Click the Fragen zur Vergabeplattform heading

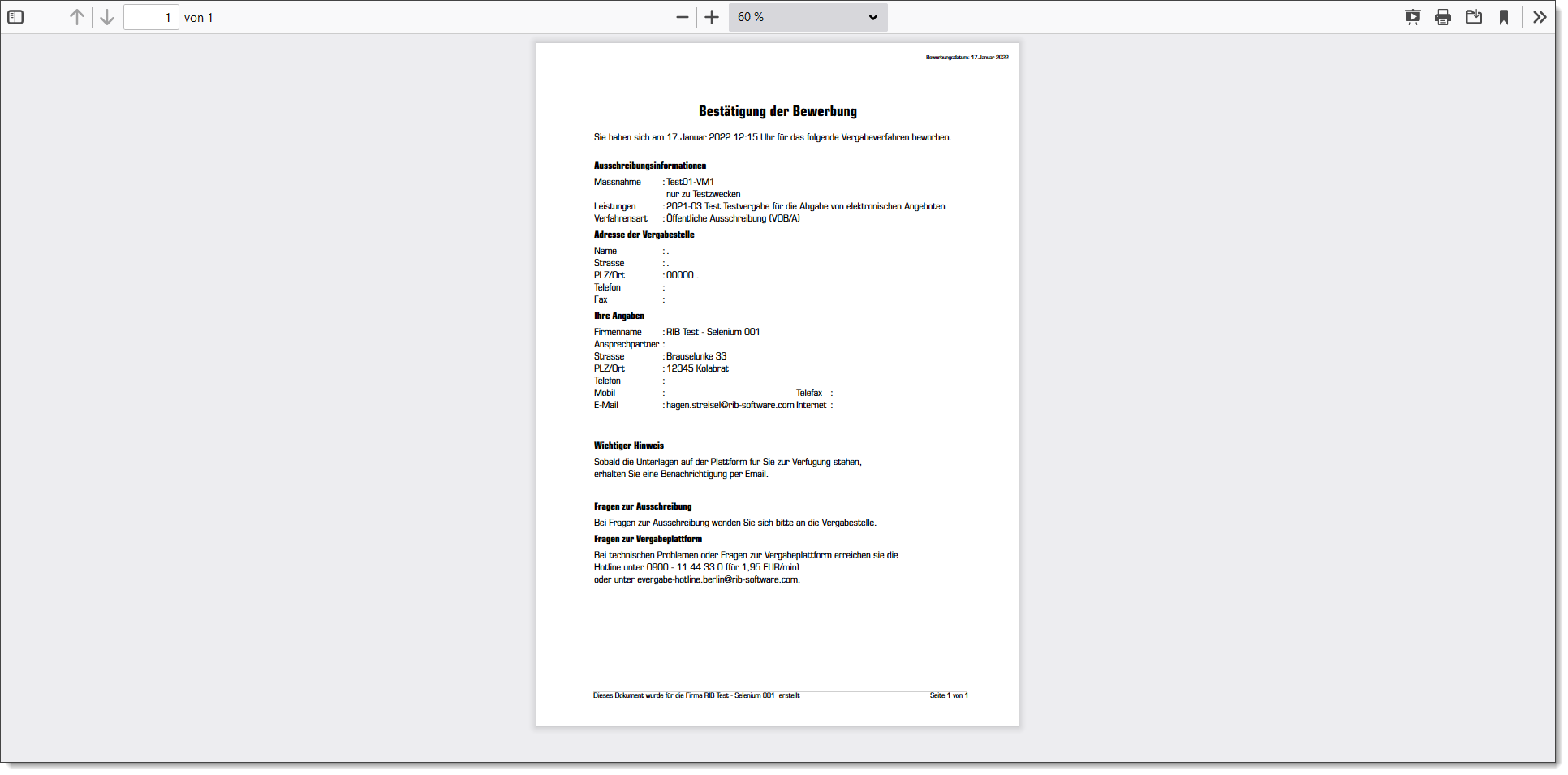[648, 539]
